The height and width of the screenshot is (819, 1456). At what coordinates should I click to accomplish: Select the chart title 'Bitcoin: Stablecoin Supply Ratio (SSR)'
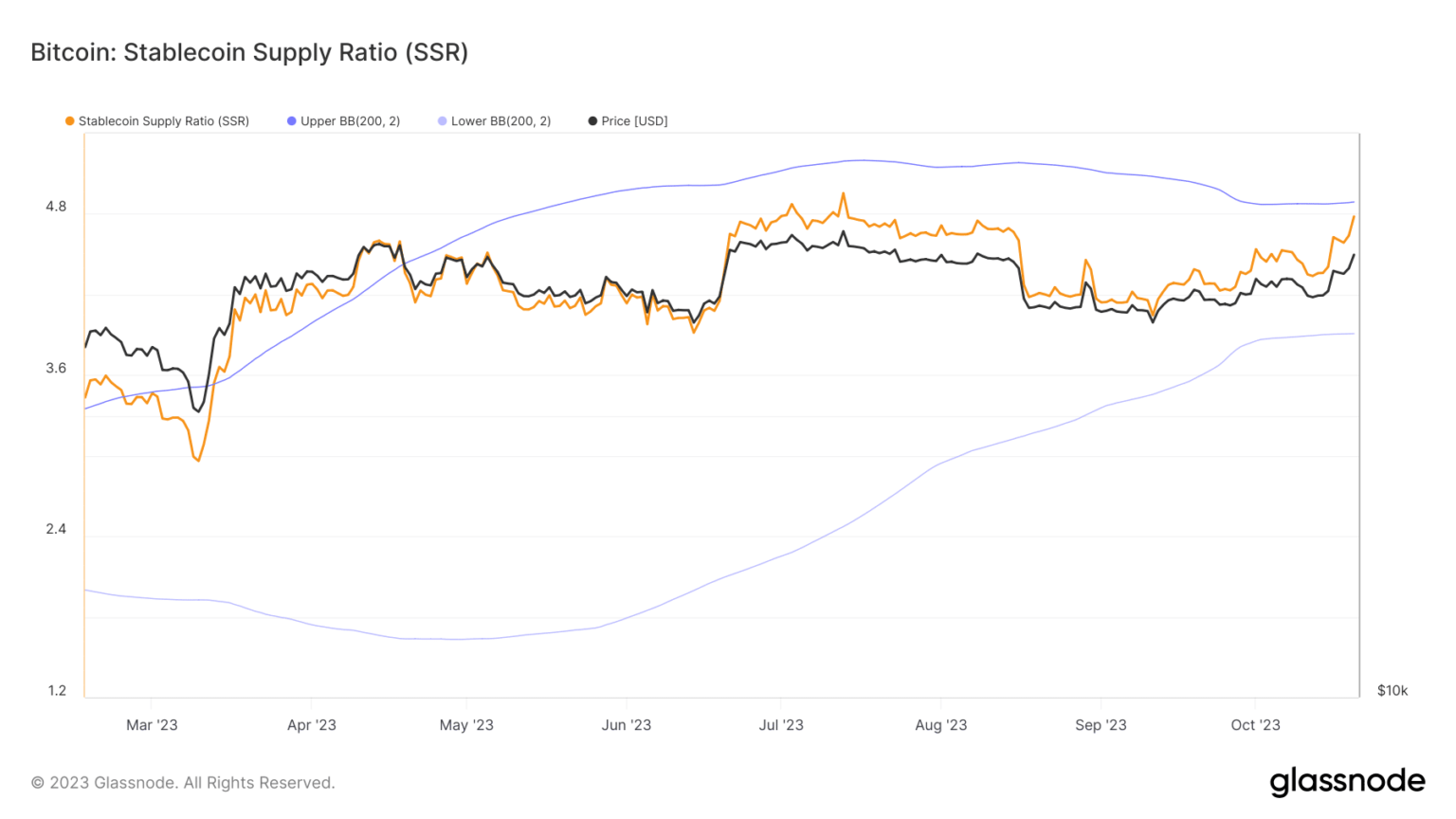click(x=249, y=52)
